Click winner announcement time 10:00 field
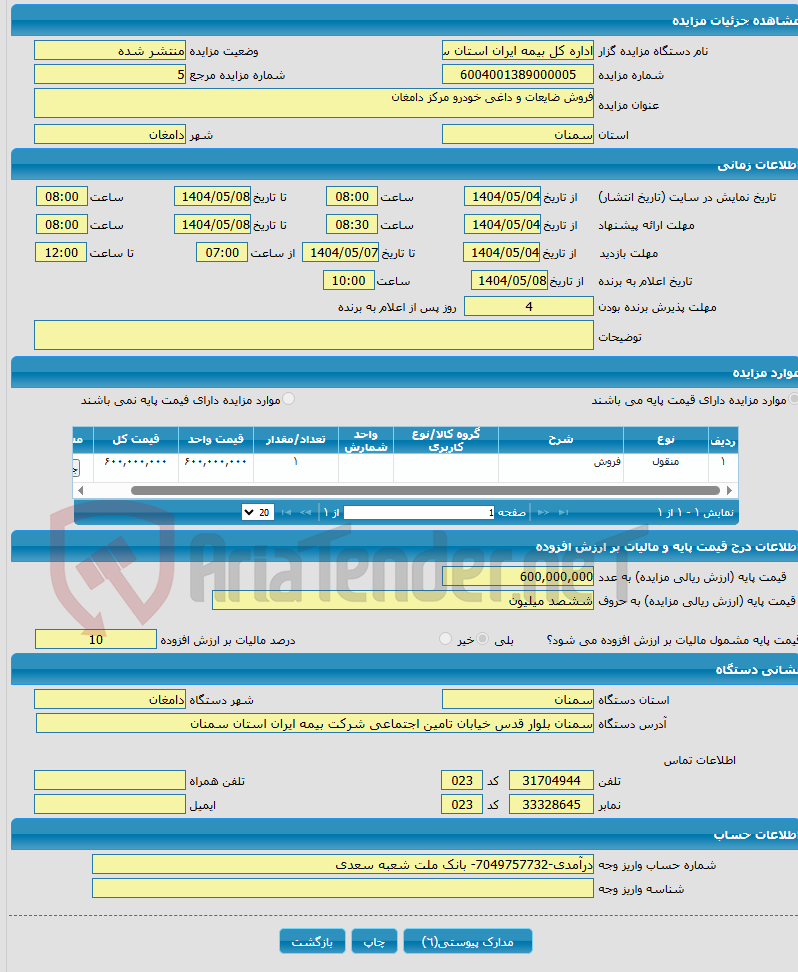 (x=348, y=281)
